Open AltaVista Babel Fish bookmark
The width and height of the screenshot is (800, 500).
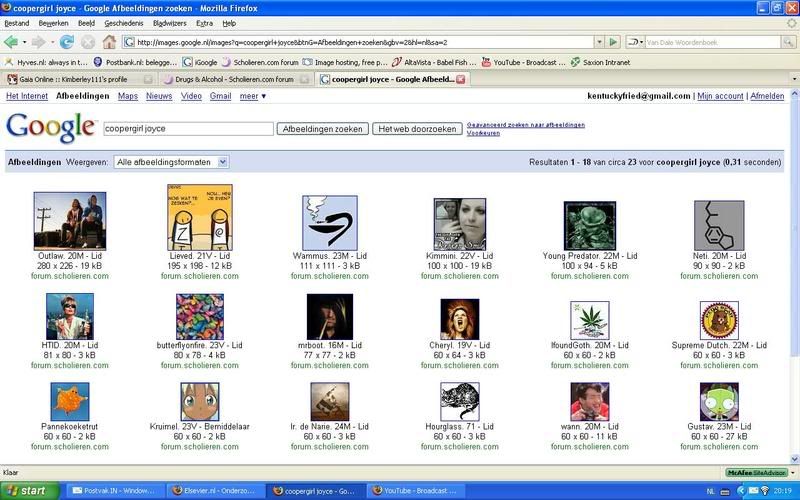pos(434,62)
